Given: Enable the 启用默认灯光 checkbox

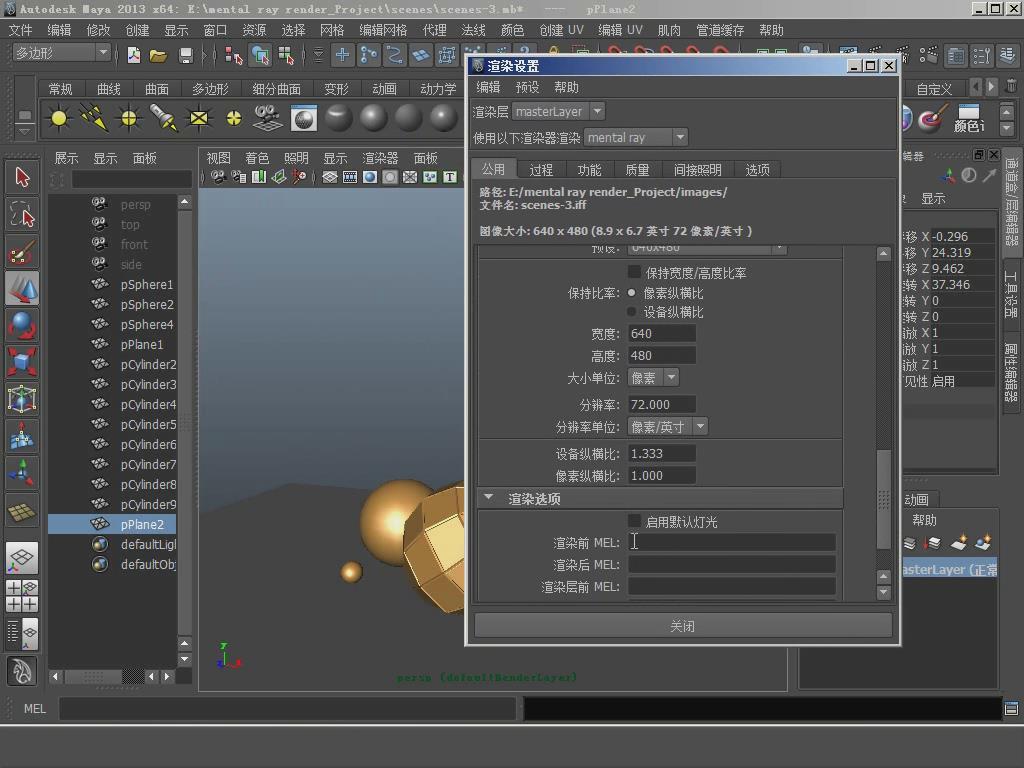Looking at the screenshot, I should [633, 520].
